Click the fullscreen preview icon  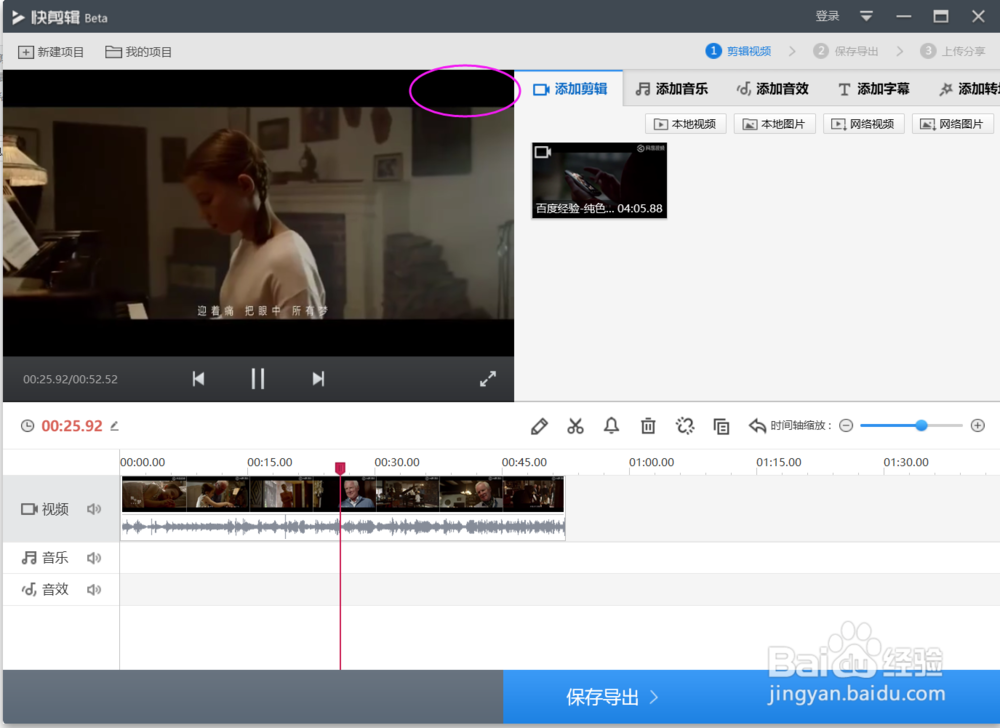click(x=487, y=379)
